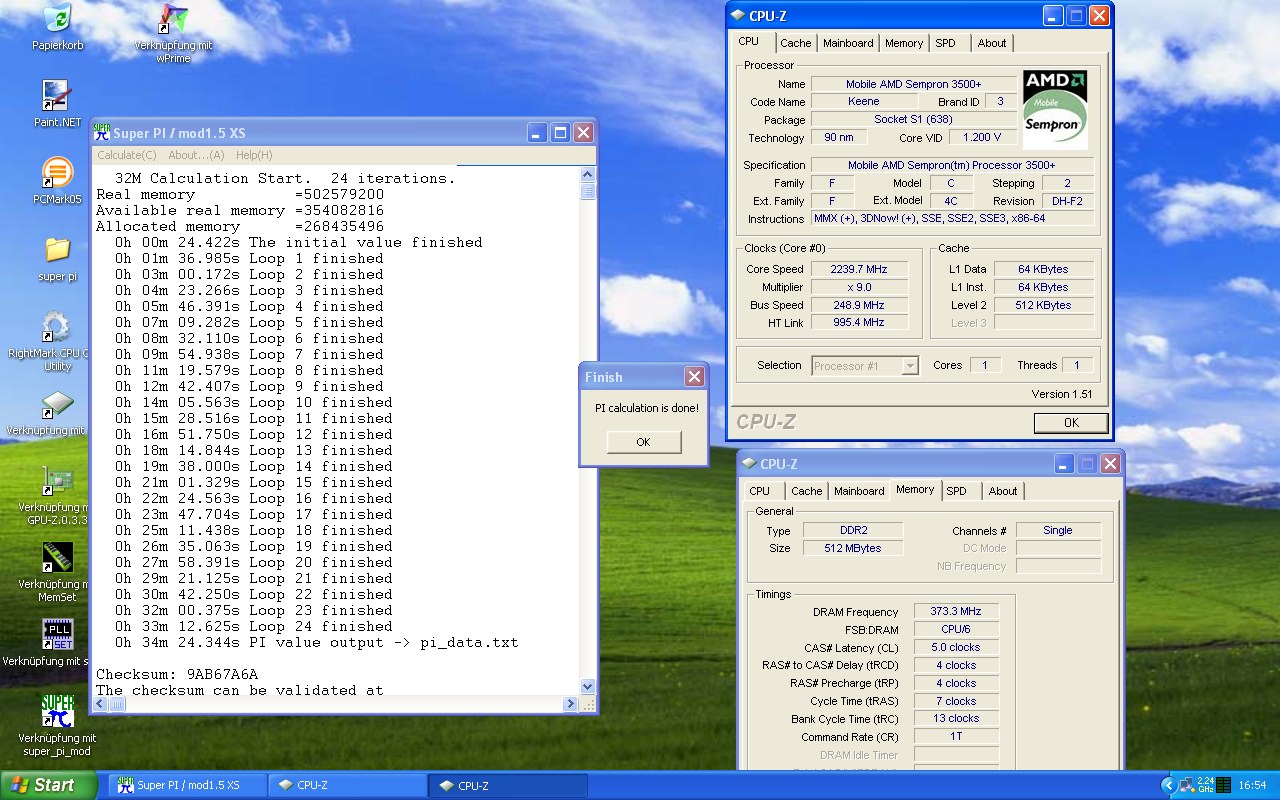
Task: Open the PLL SET shortcut icon
Action: 57,635
